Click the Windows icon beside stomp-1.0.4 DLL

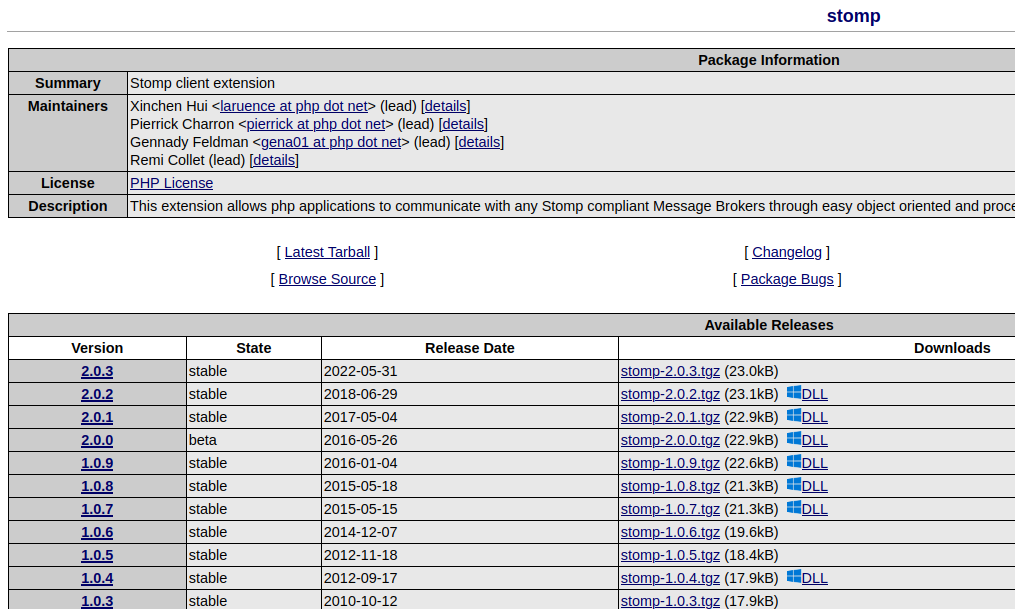[794, 577]
